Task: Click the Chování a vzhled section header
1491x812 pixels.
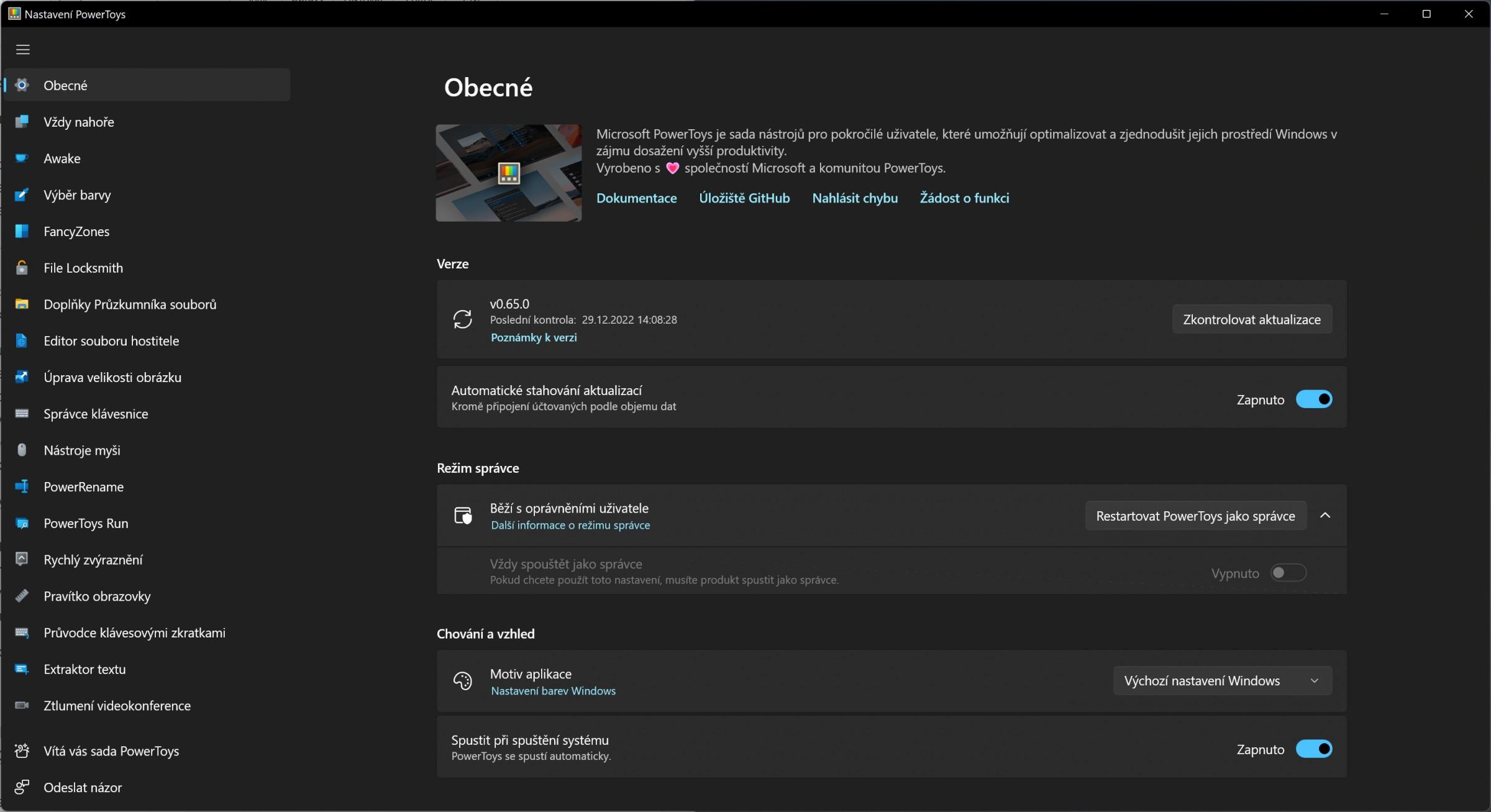Action: tap(485, 634)
